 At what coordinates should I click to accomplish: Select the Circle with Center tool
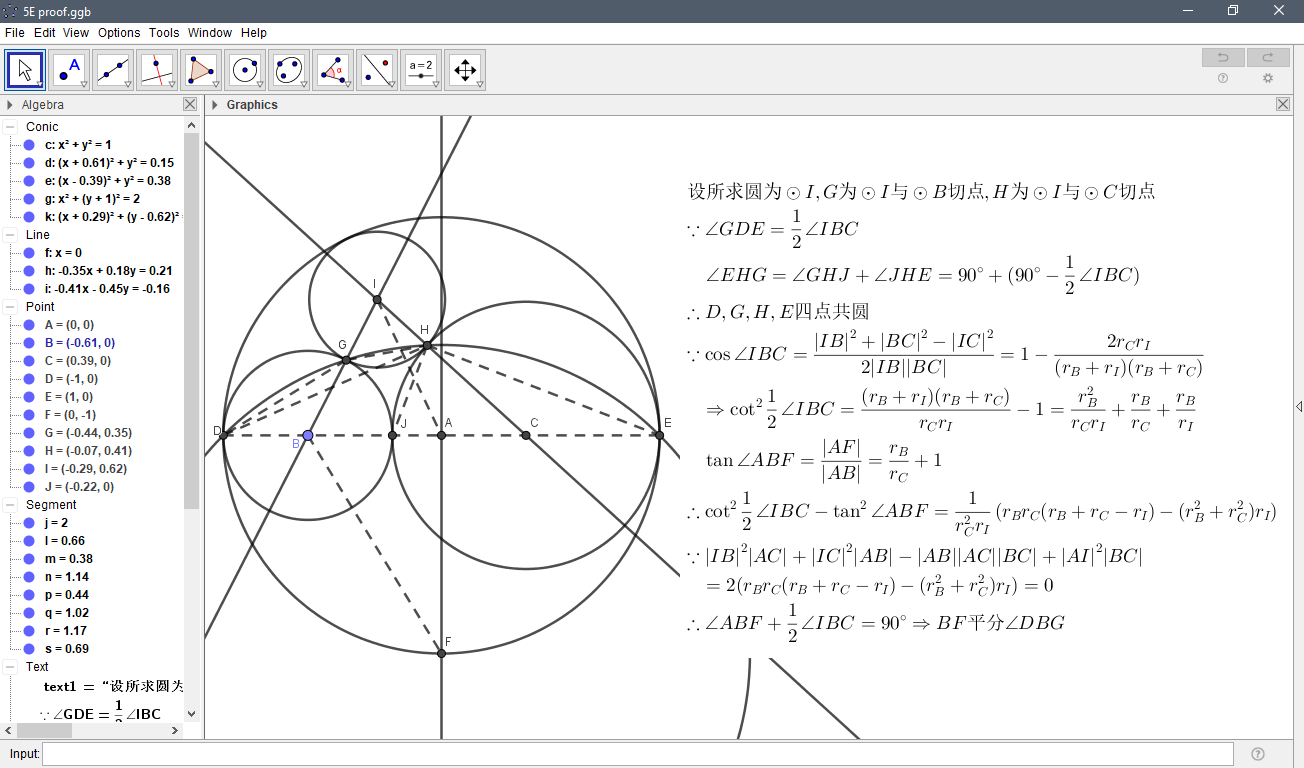(244, 69)
